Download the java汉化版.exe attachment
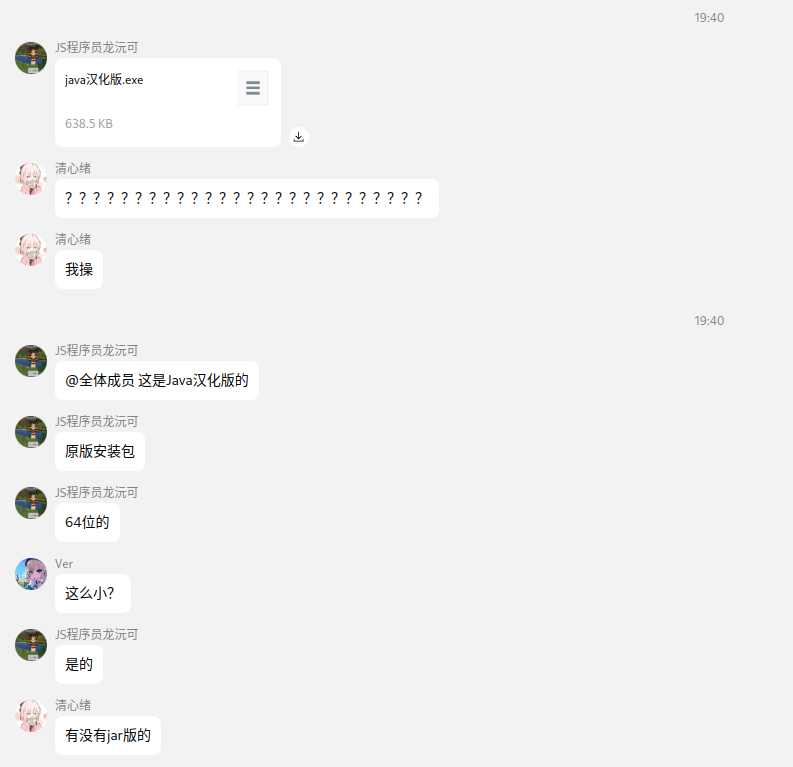This screenshot has height=767, width=793. (299, 137)
